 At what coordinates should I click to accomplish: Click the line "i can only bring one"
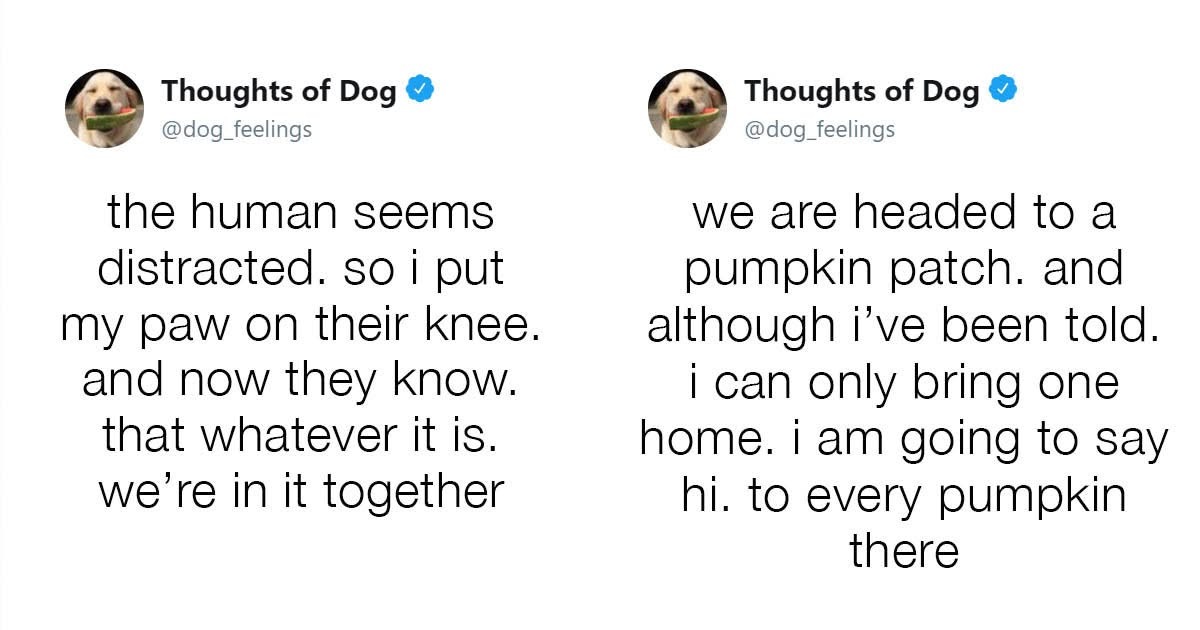[903, 384]
